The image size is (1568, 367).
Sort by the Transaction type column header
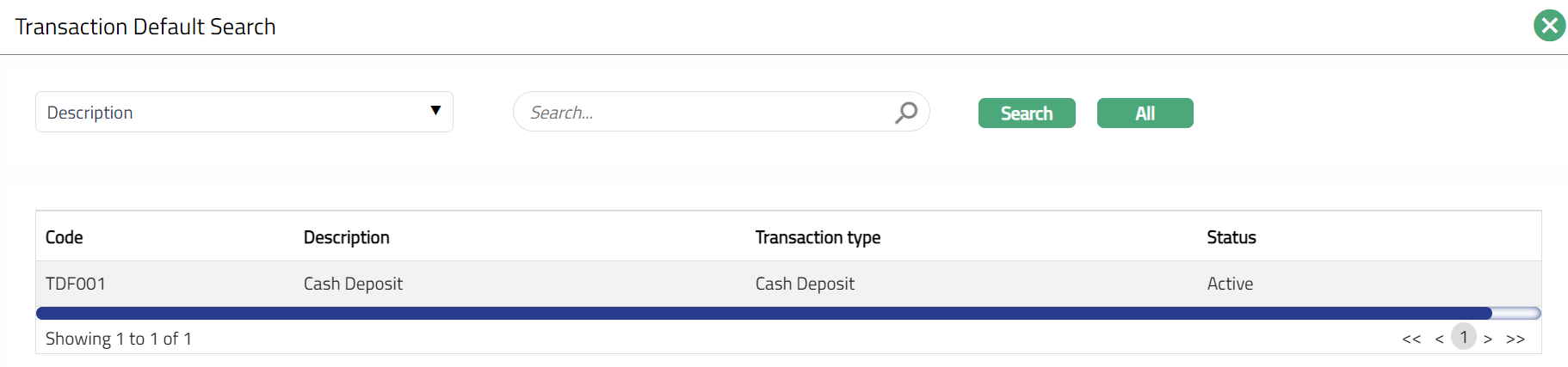[x=818, y=237]
